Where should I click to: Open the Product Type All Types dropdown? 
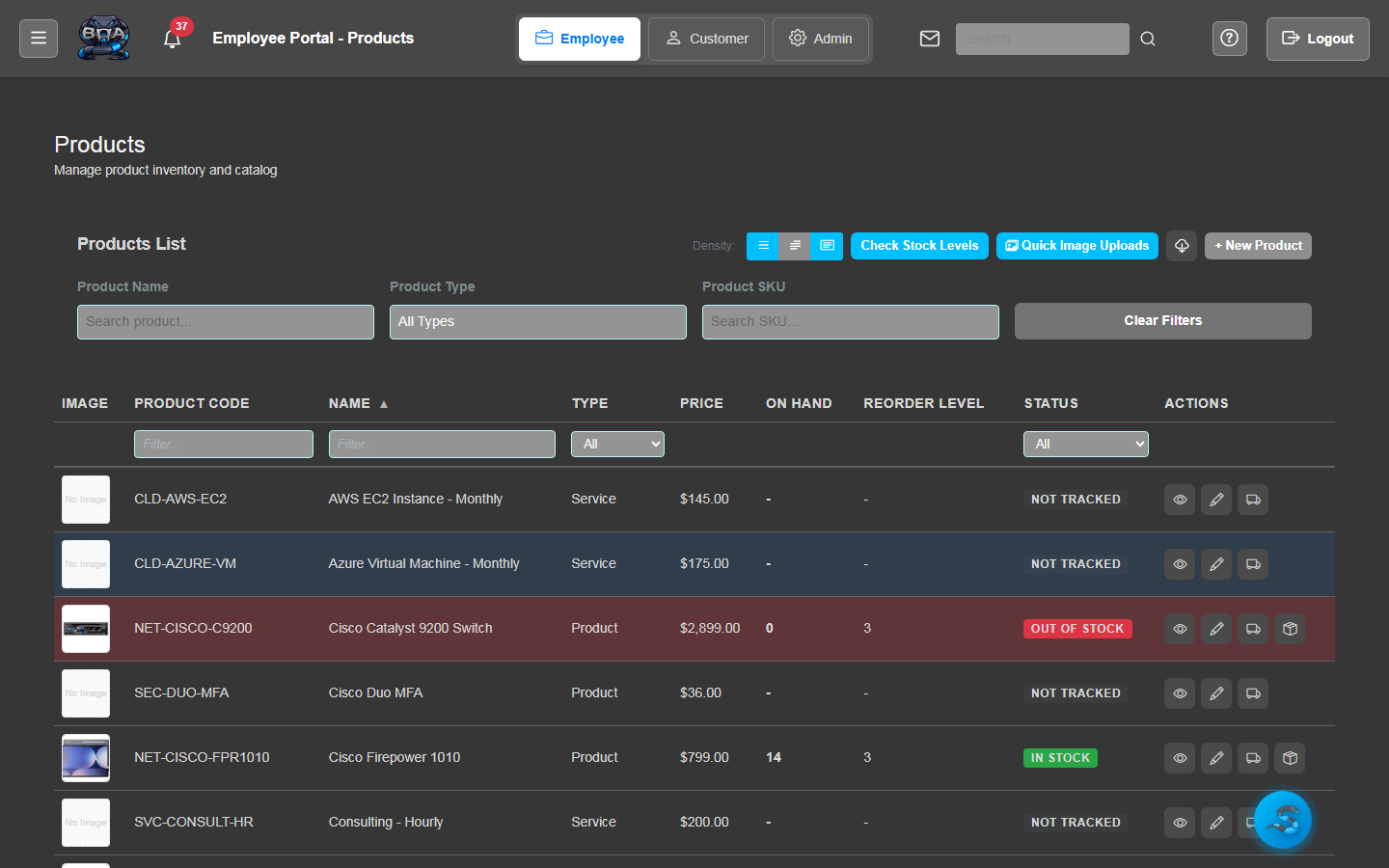[x=537, y=321]
